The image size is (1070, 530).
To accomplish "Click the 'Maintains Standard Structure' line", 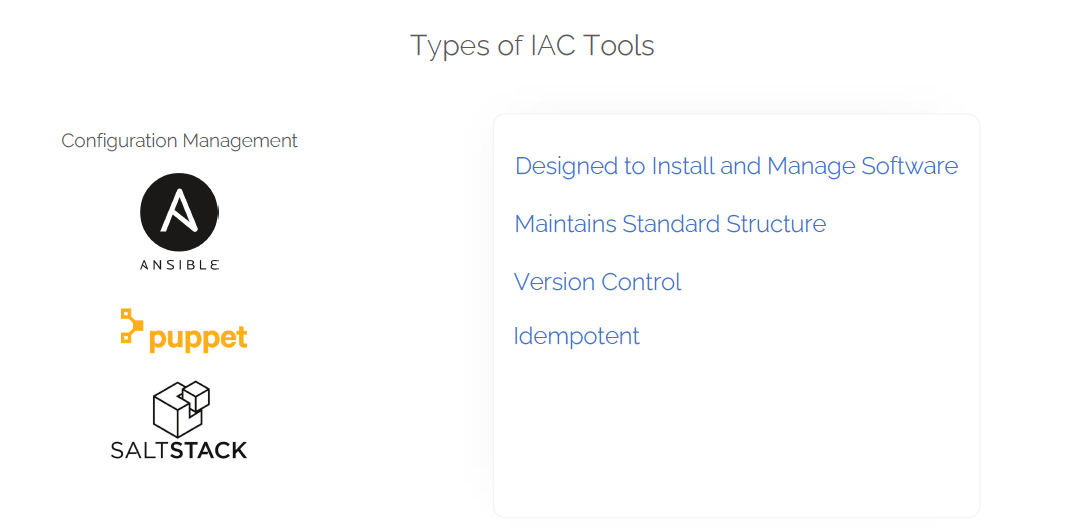I will click(670, 224).
